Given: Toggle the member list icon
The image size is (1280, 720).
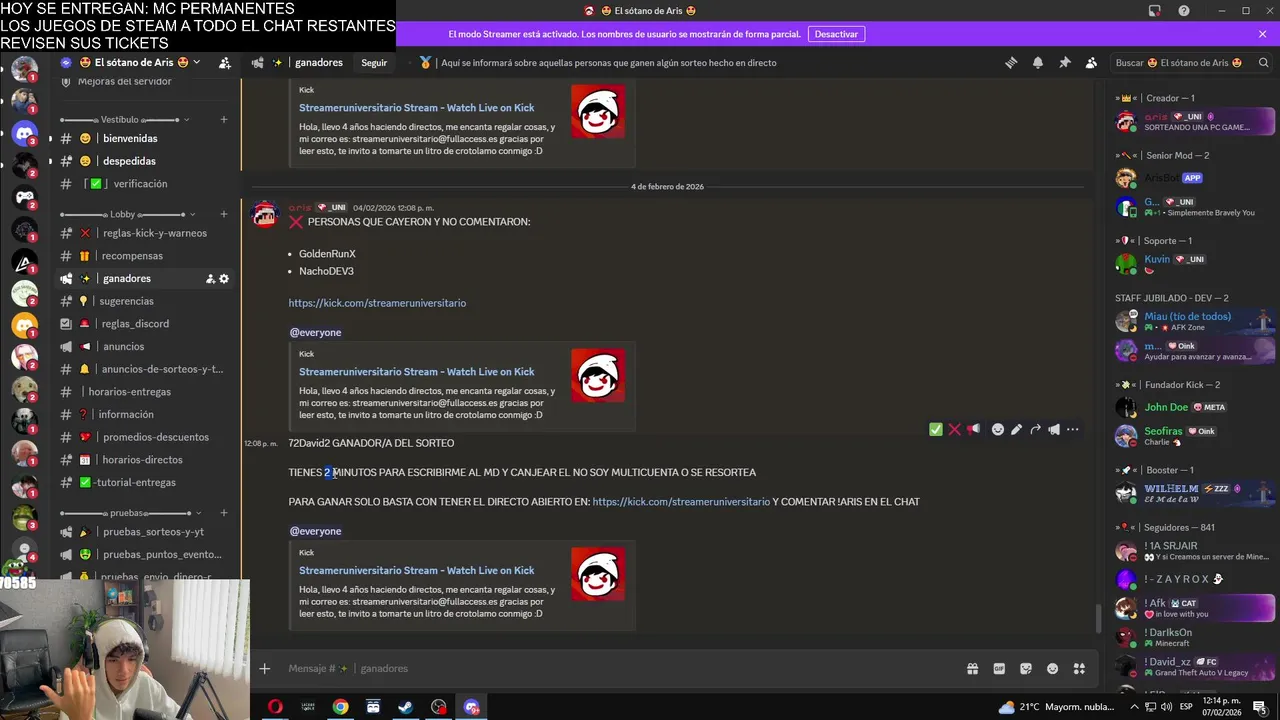Looking at the screenshot, I should [x=1091, y=62].
